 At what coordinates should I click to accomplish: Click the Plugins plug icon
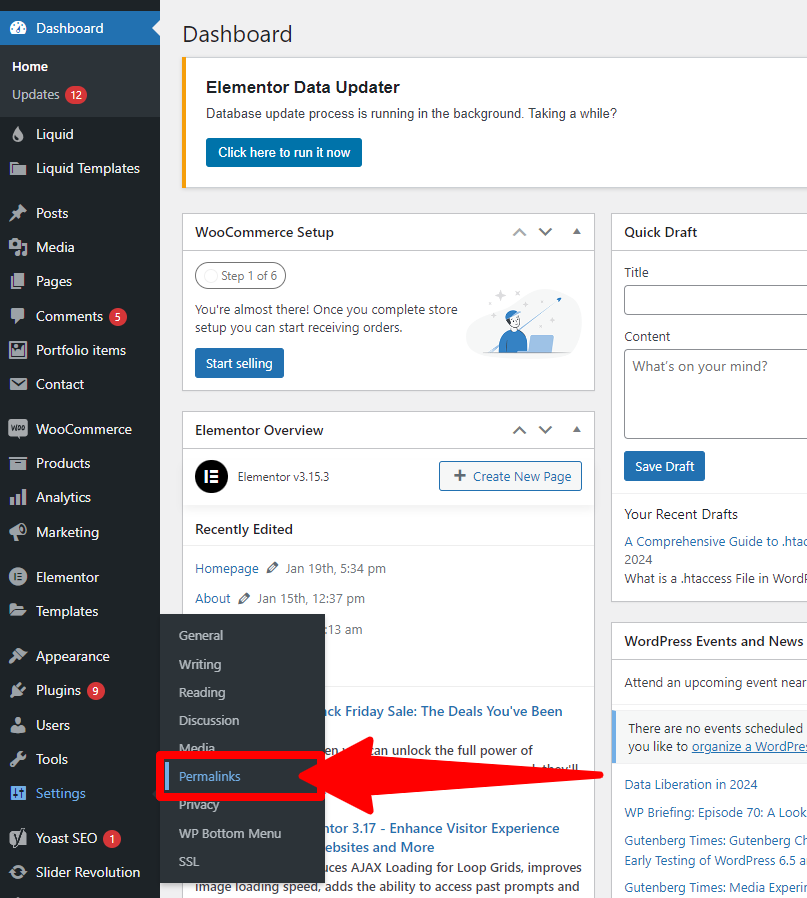pyautogui.click(x=18, y=690)
